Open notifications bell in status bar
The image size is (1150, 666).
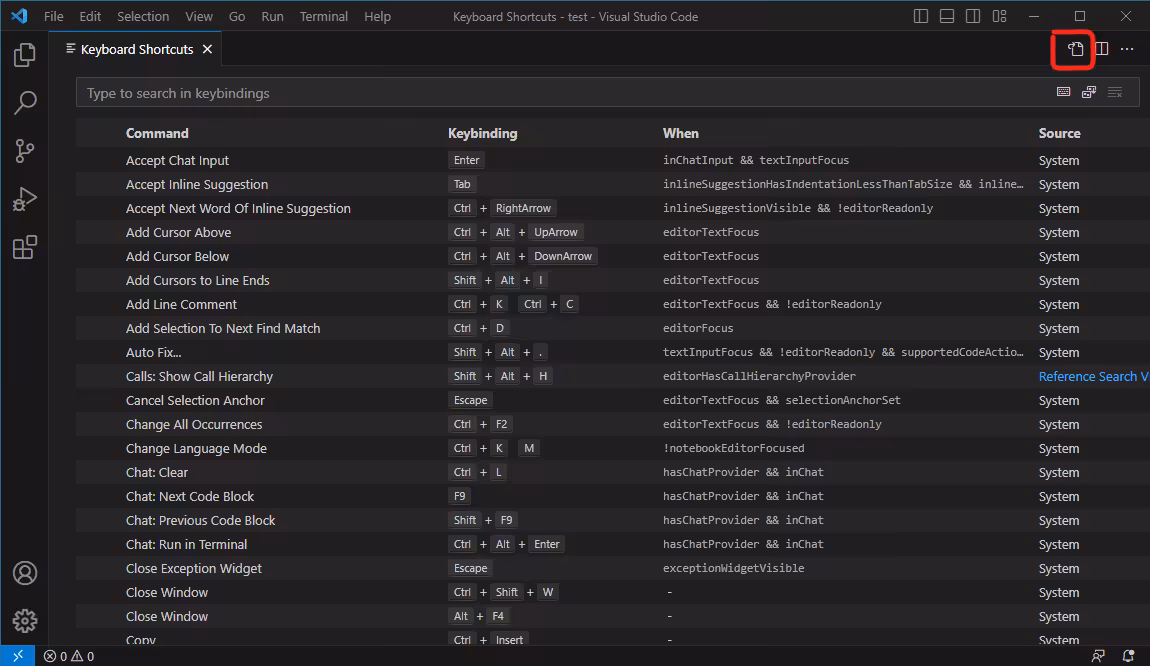tap(1128, 656)
